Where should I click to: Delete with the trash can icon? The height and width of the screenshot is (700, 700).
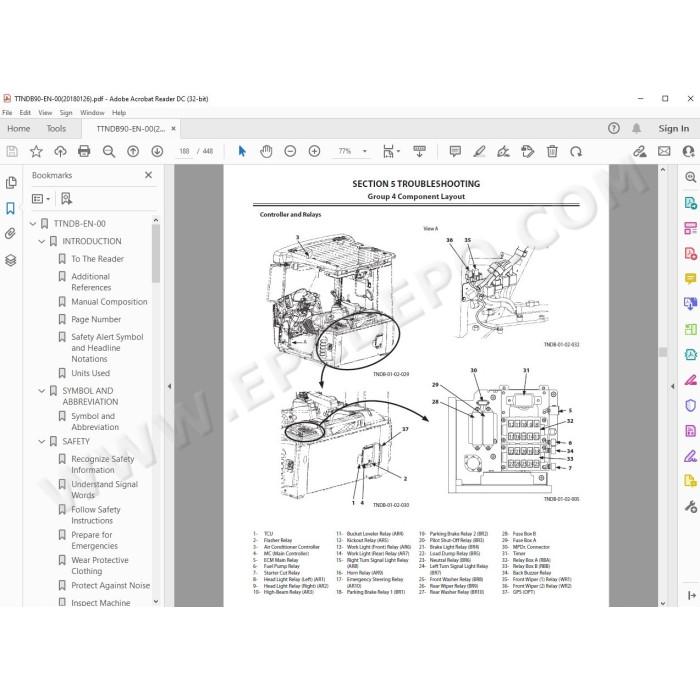(552, 151)
